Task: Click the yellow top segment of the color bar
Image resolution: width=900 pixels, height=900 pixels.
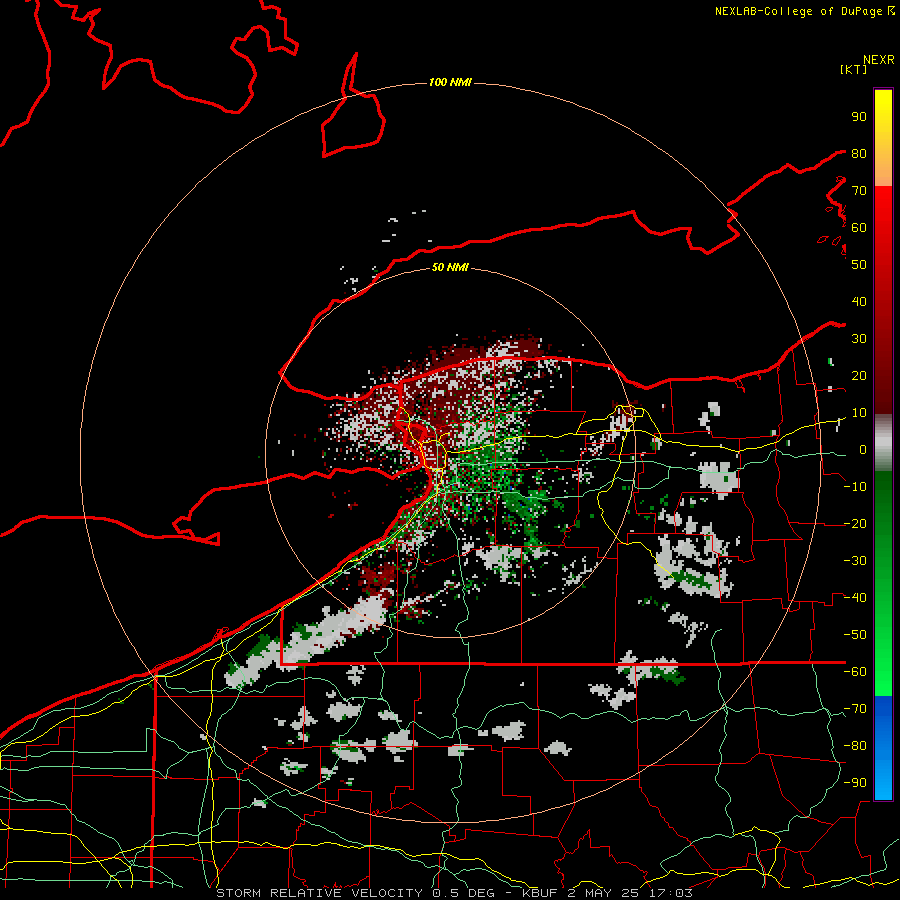Action: pos(883,122)
